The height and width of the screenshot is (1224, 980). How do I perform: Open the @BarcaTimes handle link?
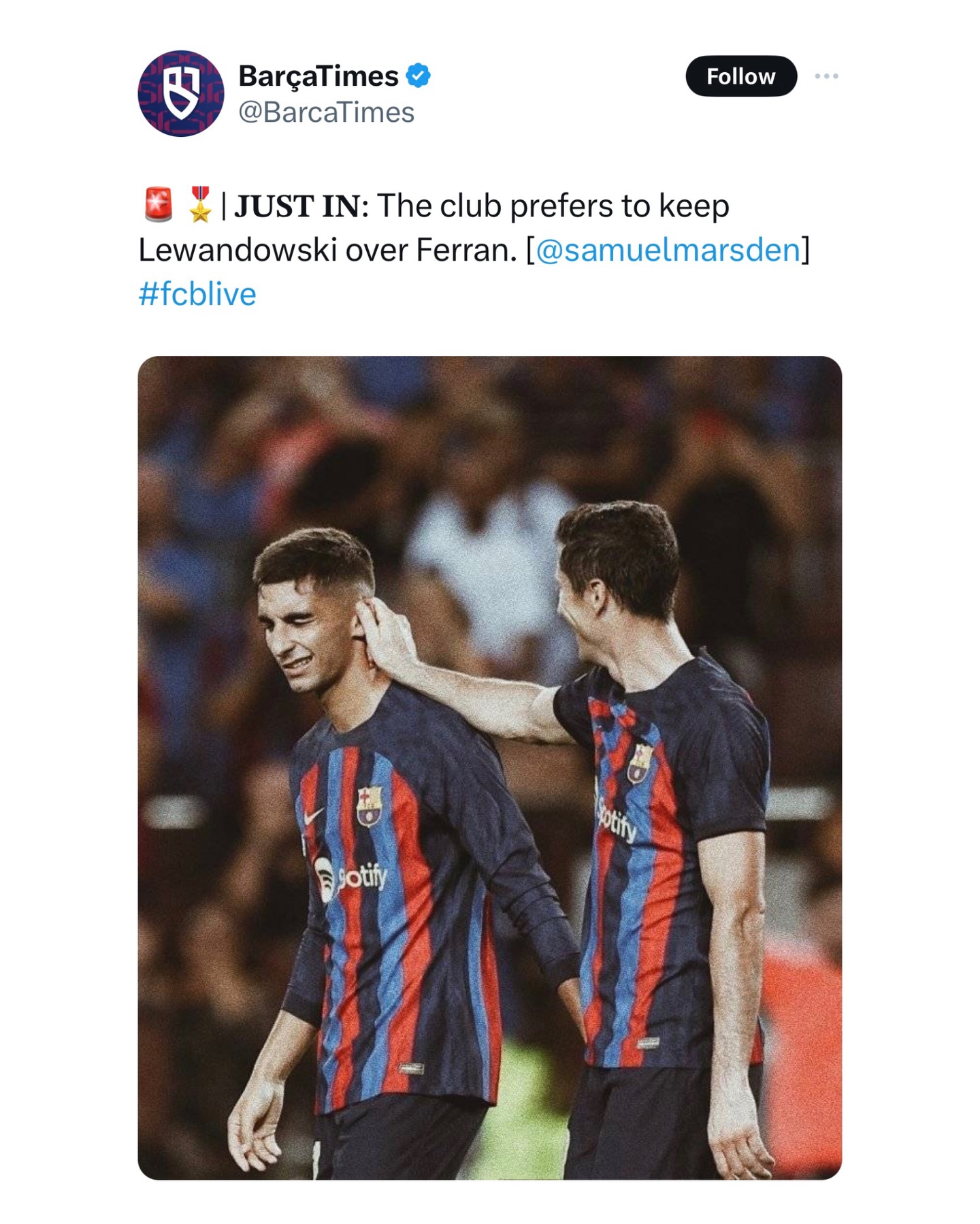[326, 112]
